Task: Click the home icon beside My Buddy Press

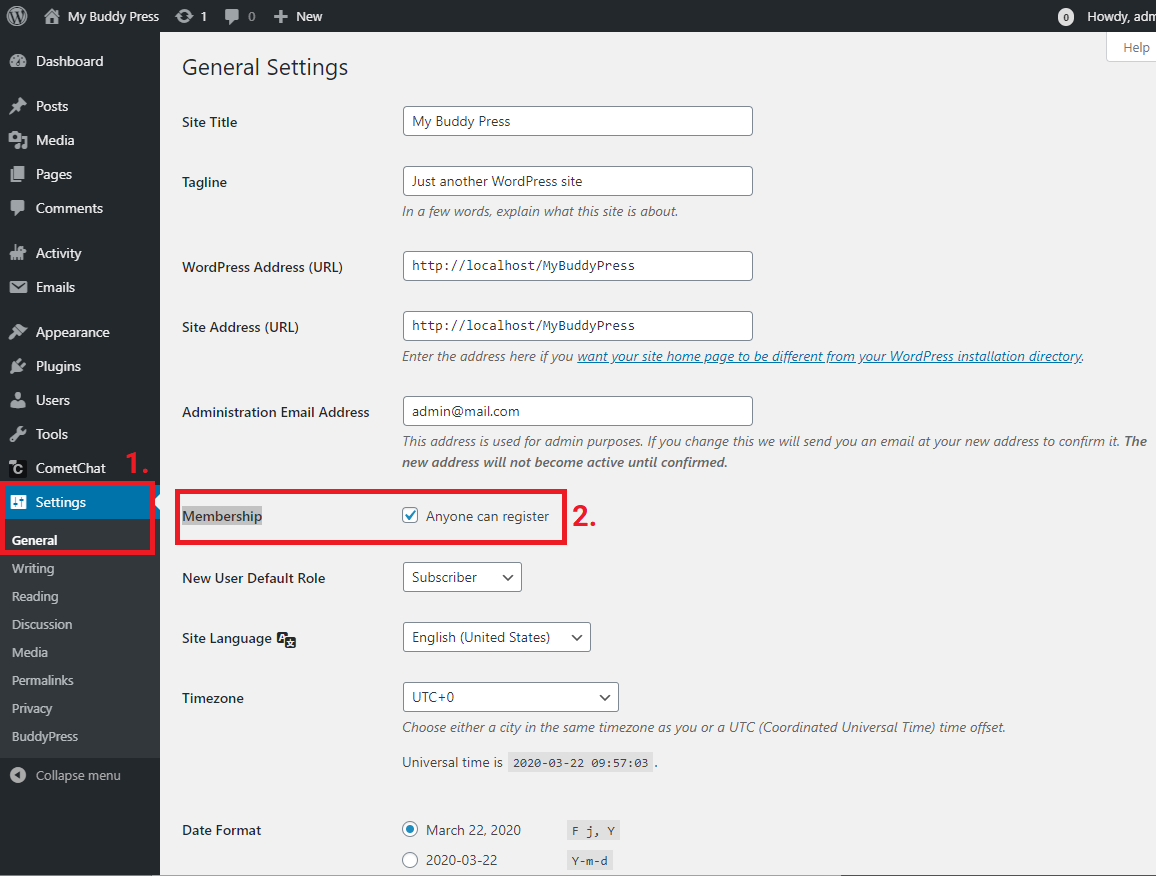Action: point(52,16)
